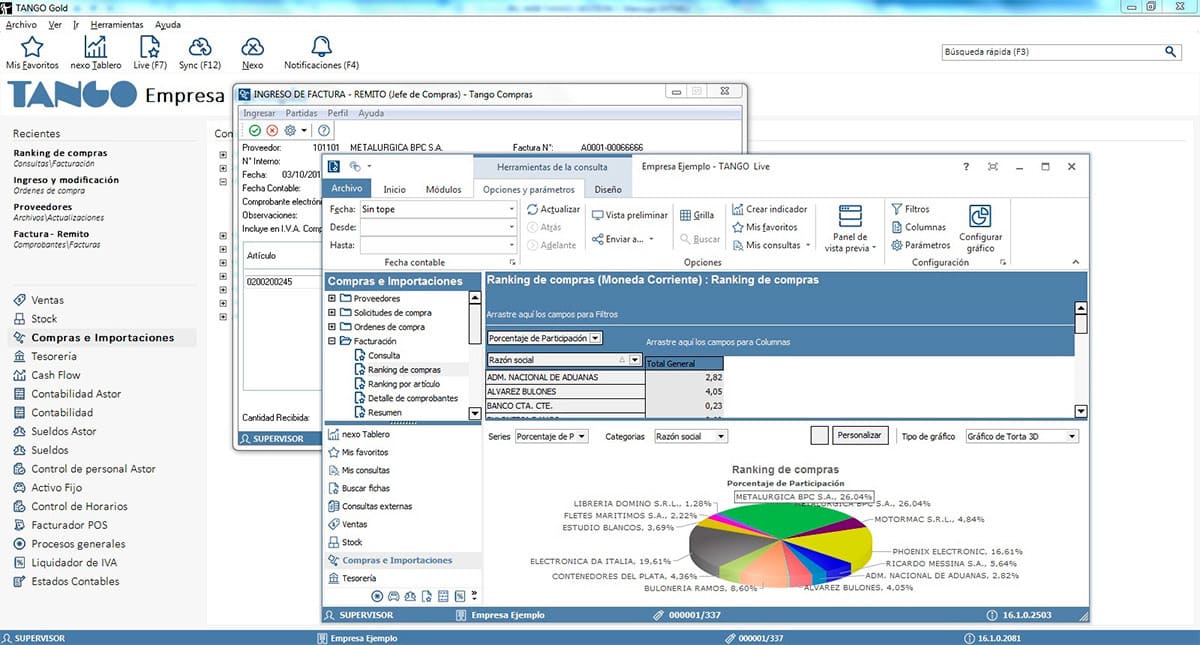
Task: Open recent 'Ranking de compras' link
Action: click(60, 153)
